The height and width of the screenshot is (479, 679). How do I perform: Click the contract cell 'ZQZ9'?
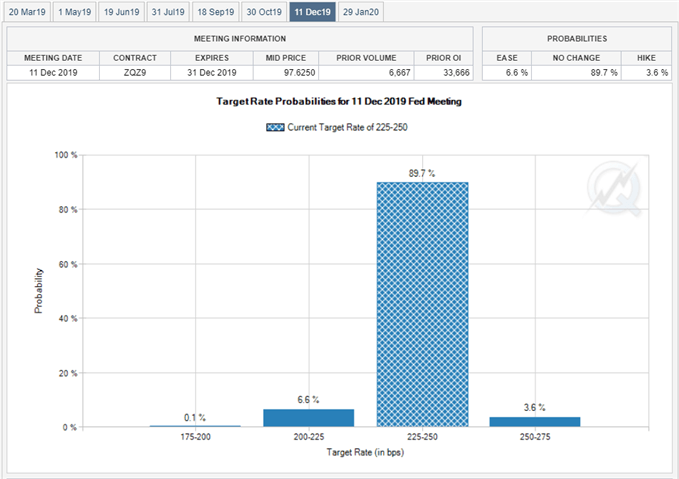135,73
